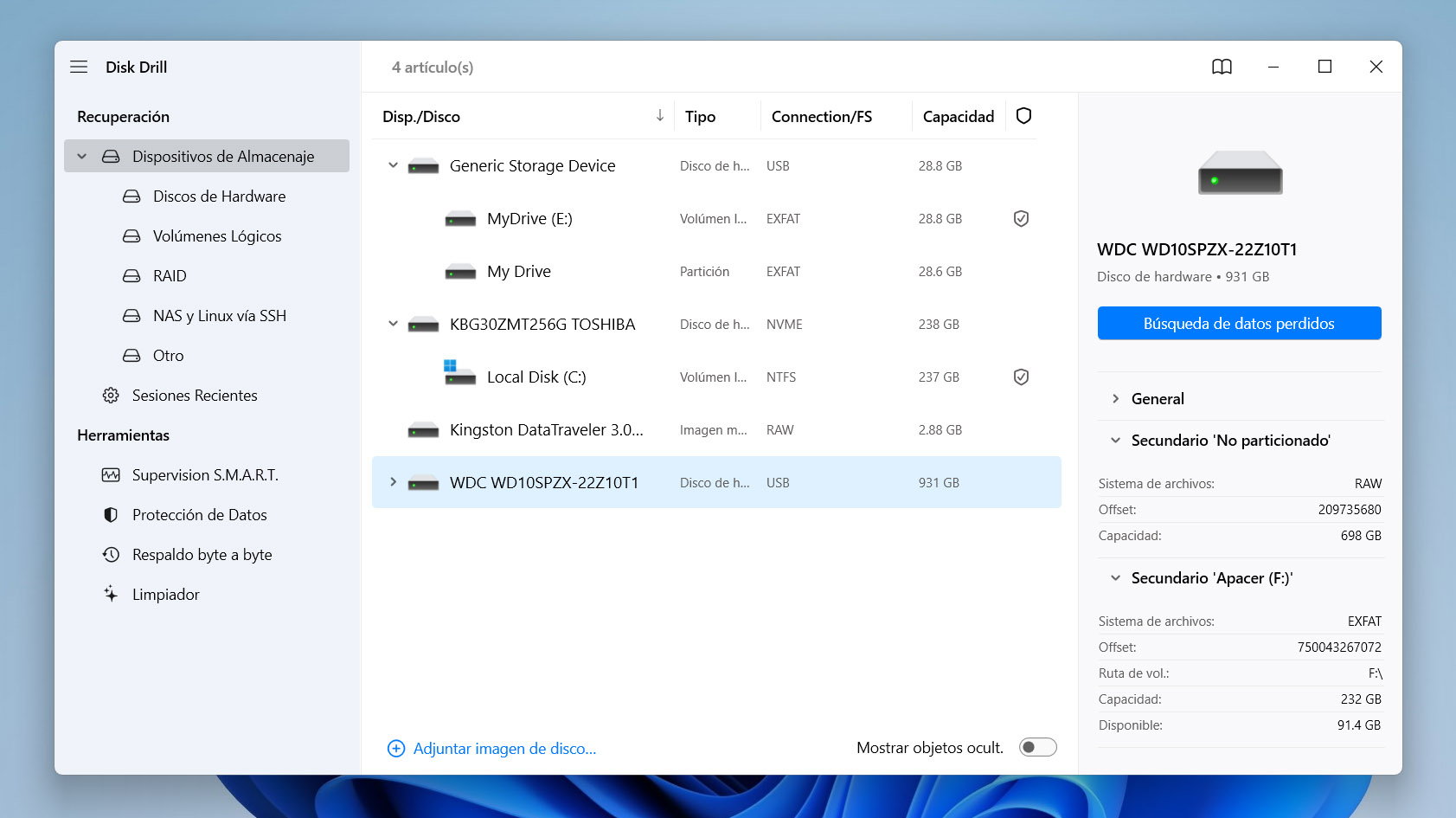1456x818 pixels.
Task: Collapse Secundario 'No particionado' section
Action: coord(1115,441)
